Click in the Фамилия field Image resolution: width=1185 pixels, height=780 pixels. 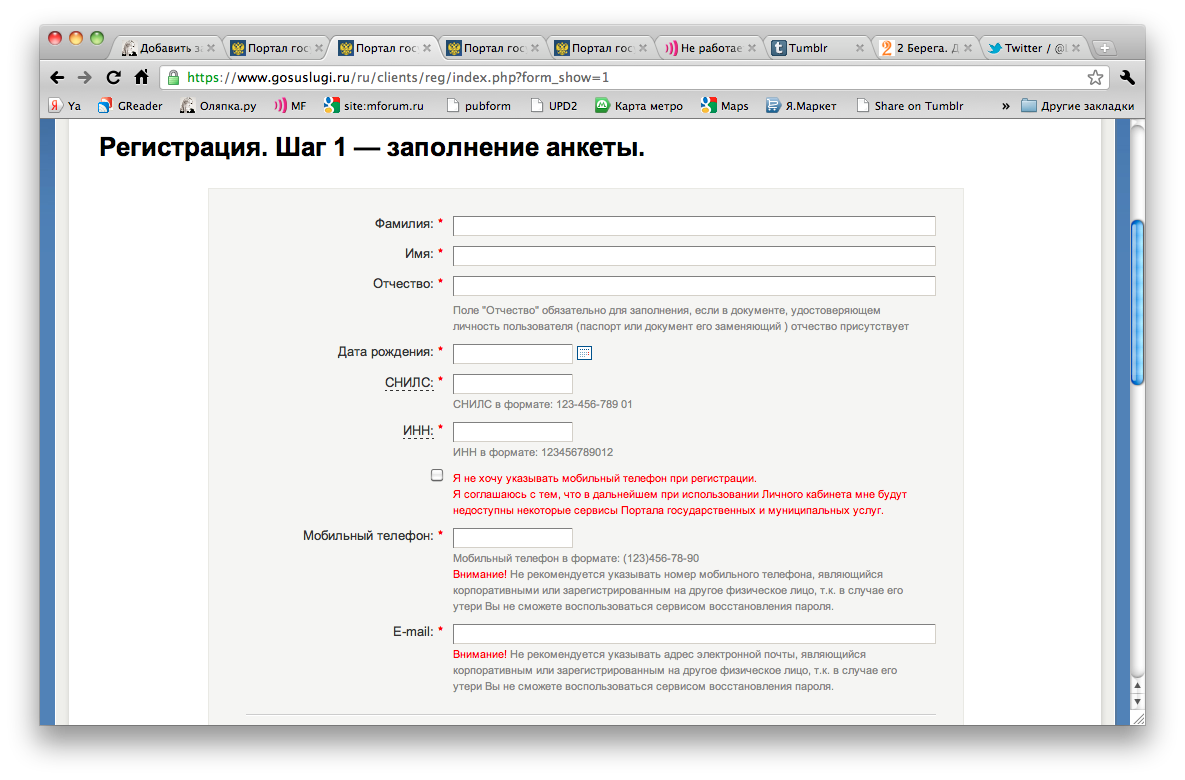pyautogui.click(x=694, y=226)
